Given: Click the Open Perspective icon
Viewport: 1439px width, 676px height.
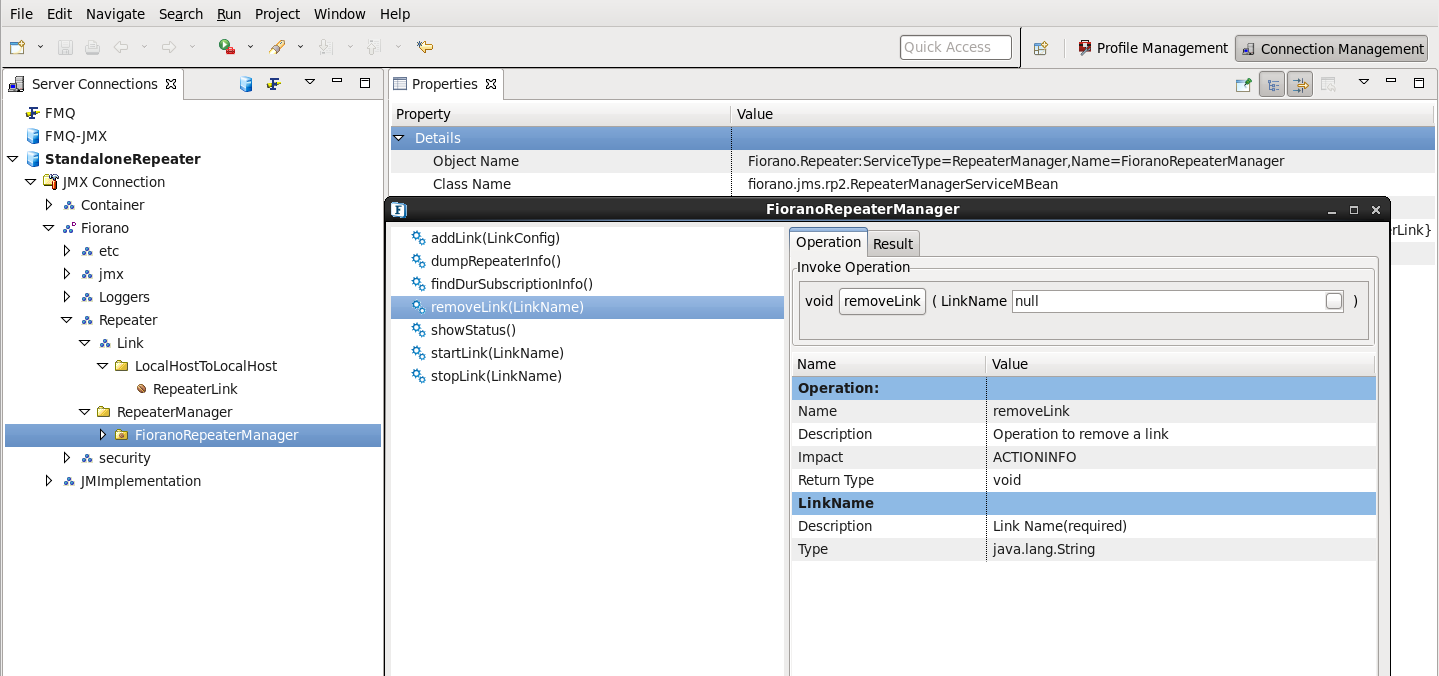Looking at the screenshot, I should (x=1040, y=48).
